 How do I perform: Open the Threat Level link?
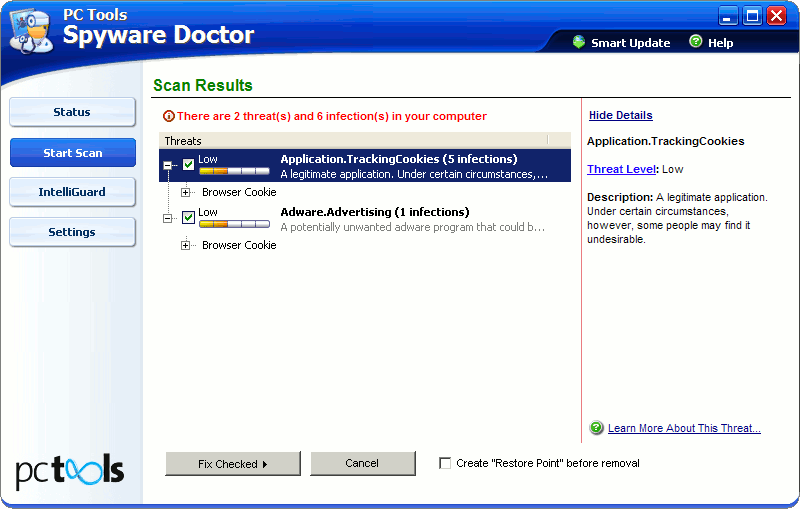[x=621, y=169]
